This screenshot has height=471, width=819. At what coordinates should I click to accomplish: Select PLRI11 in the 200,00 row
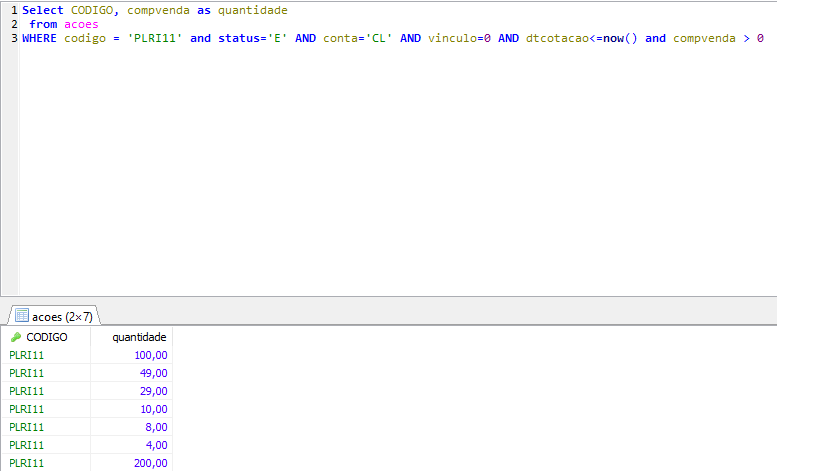tap(46, 463)
